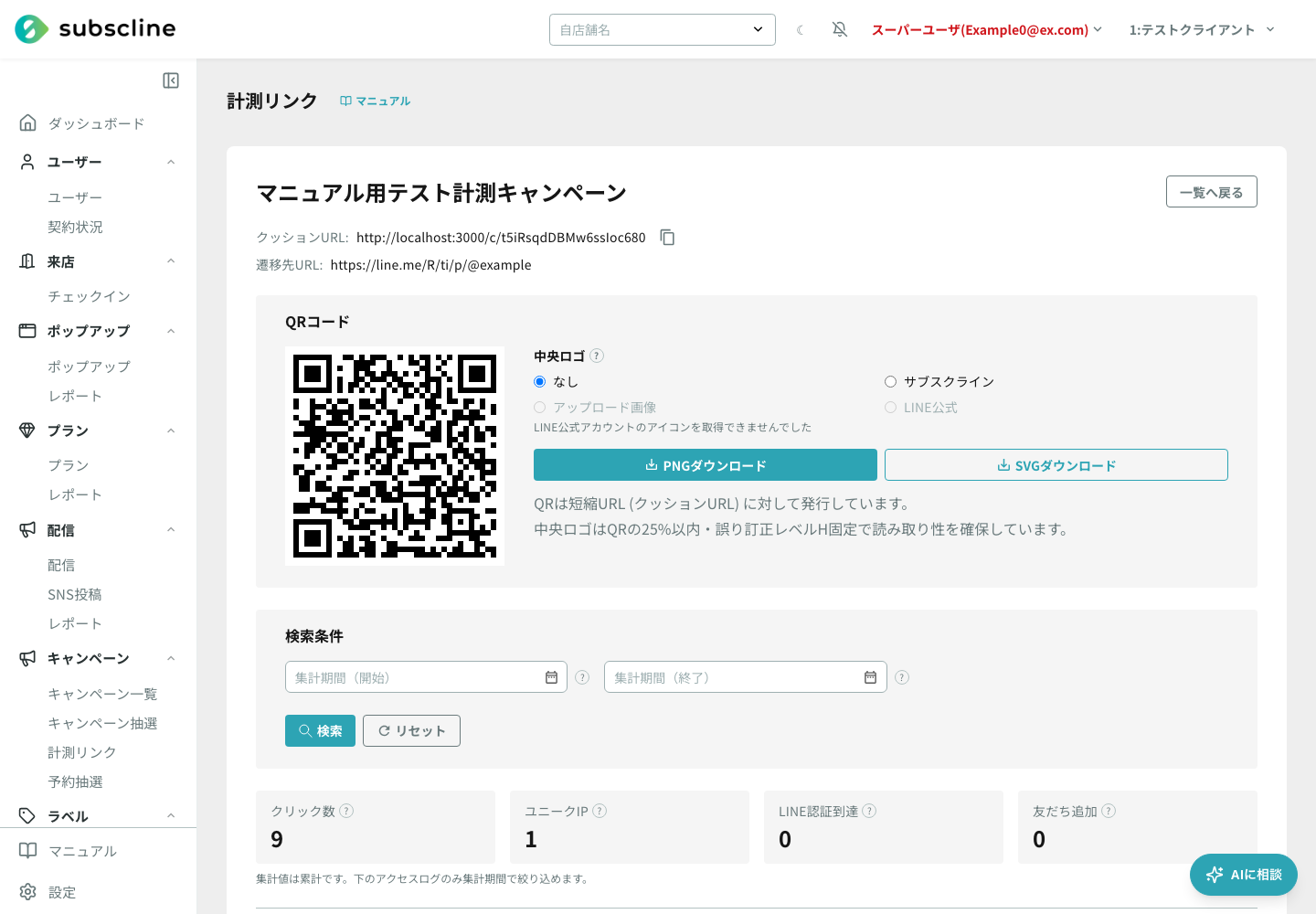
Task: Click help icon after end date field
Action: [902, 677]
